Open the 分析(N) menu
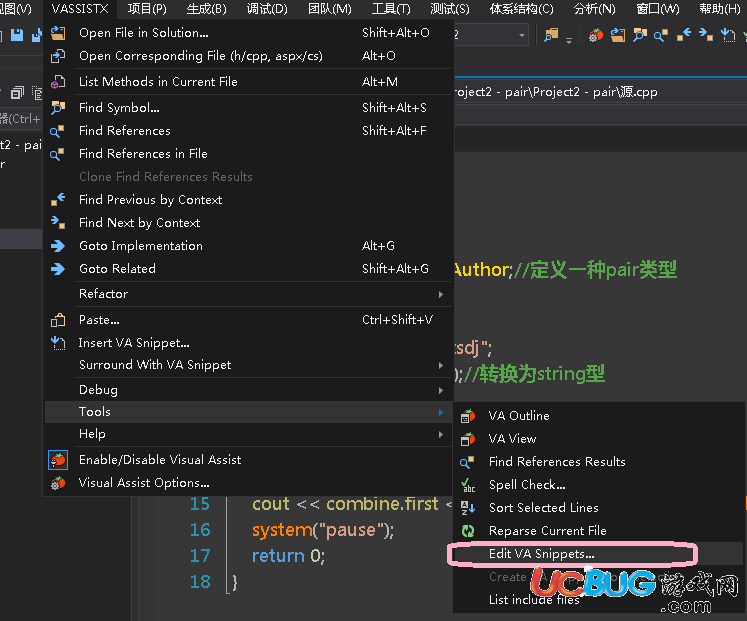Screen dimensions: 747x621 (595, 9)
